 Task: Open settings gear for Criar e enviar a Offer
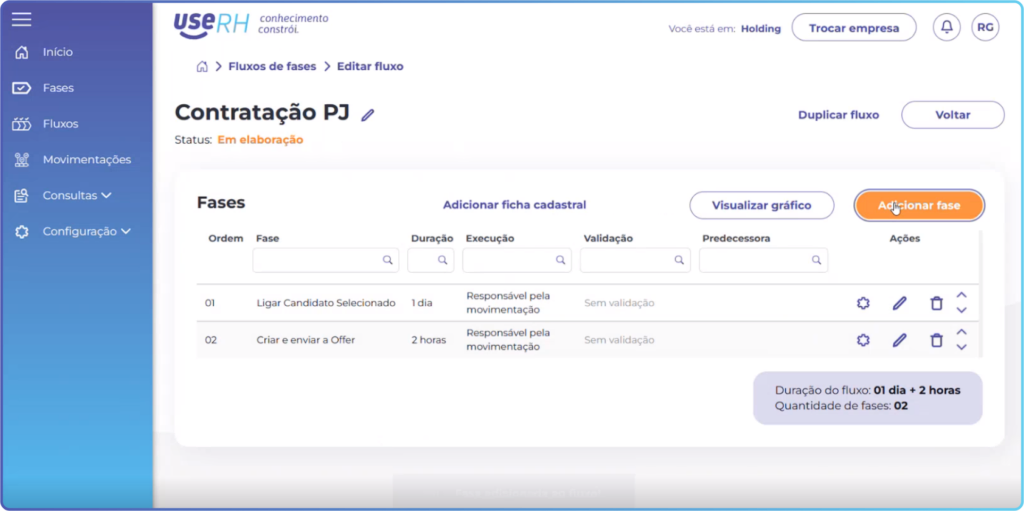[x=863, y=340]
